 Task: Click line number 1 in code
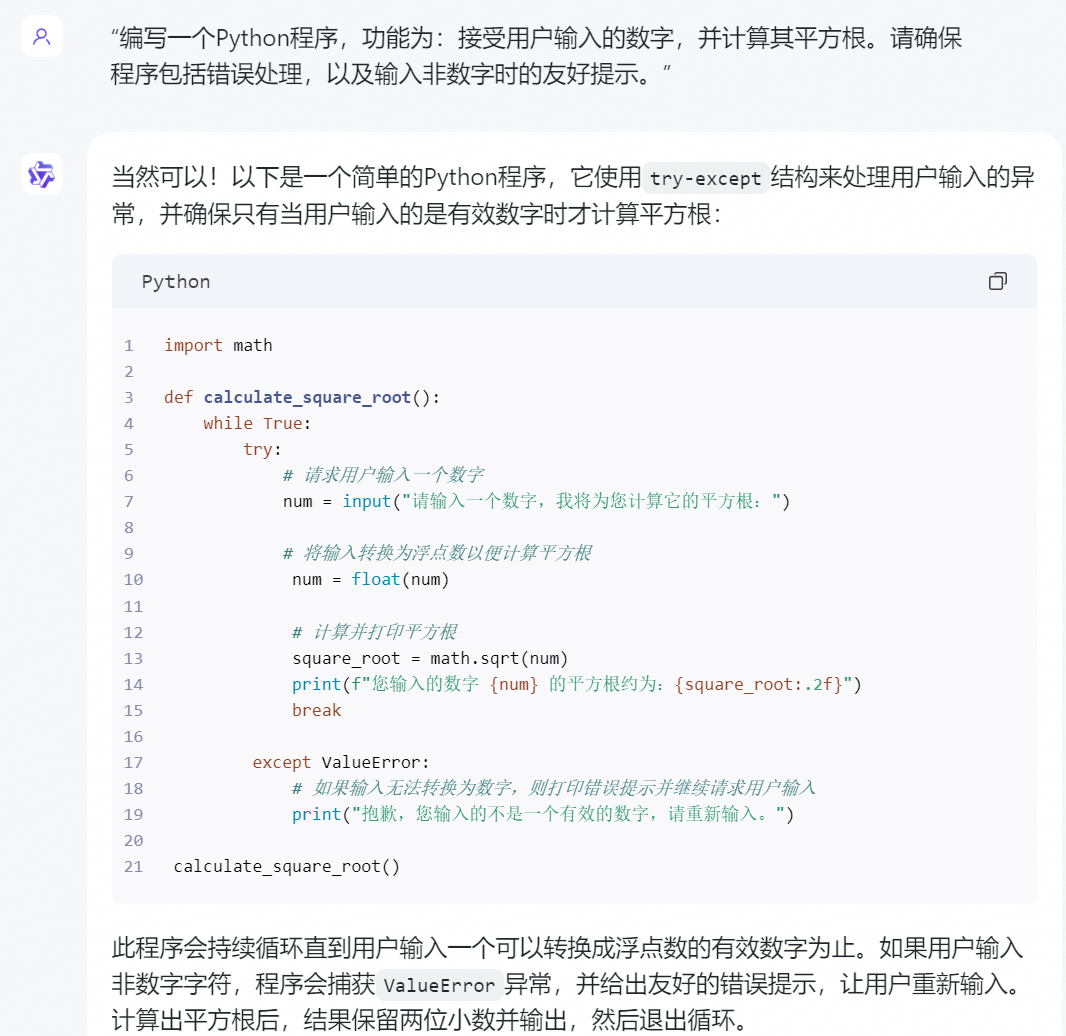(128, 345)
